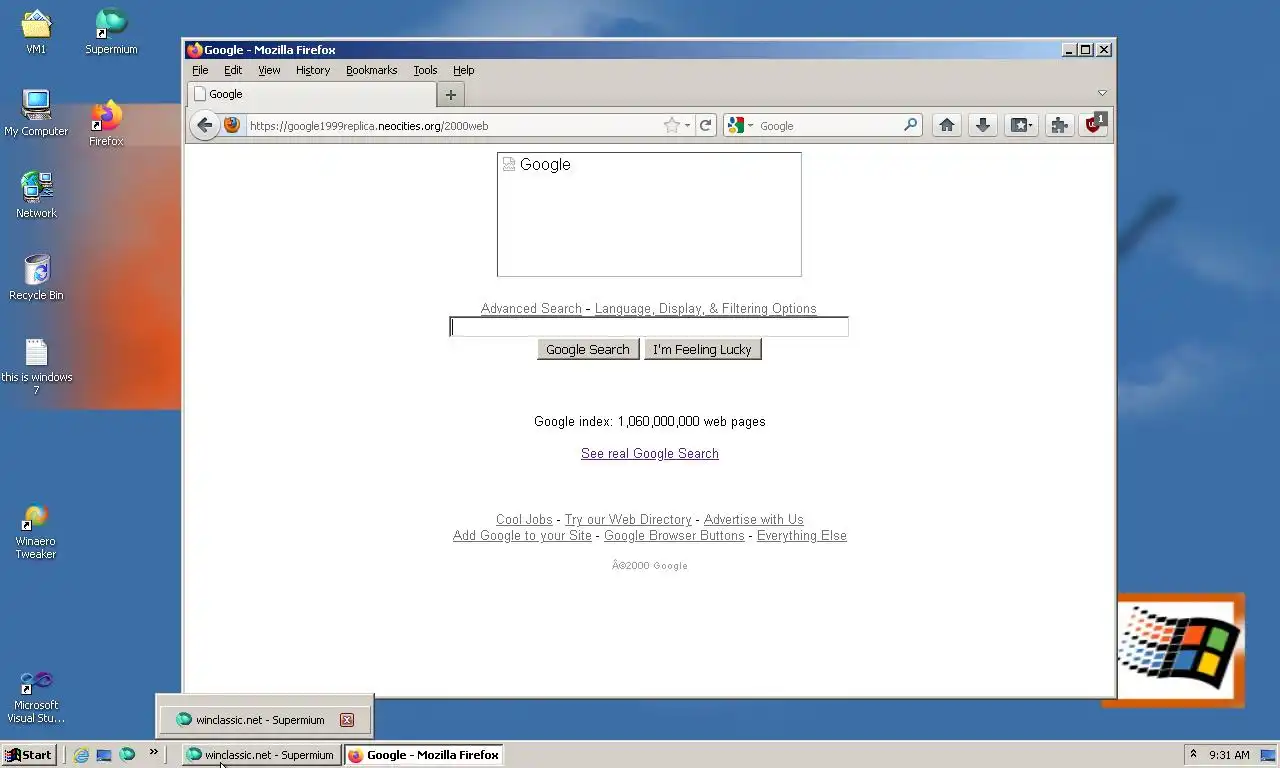The height and width of the screenshot is (768, 1280).
Task: Open the Help menu
Action: pyautogui.click(x=464, y=70)
